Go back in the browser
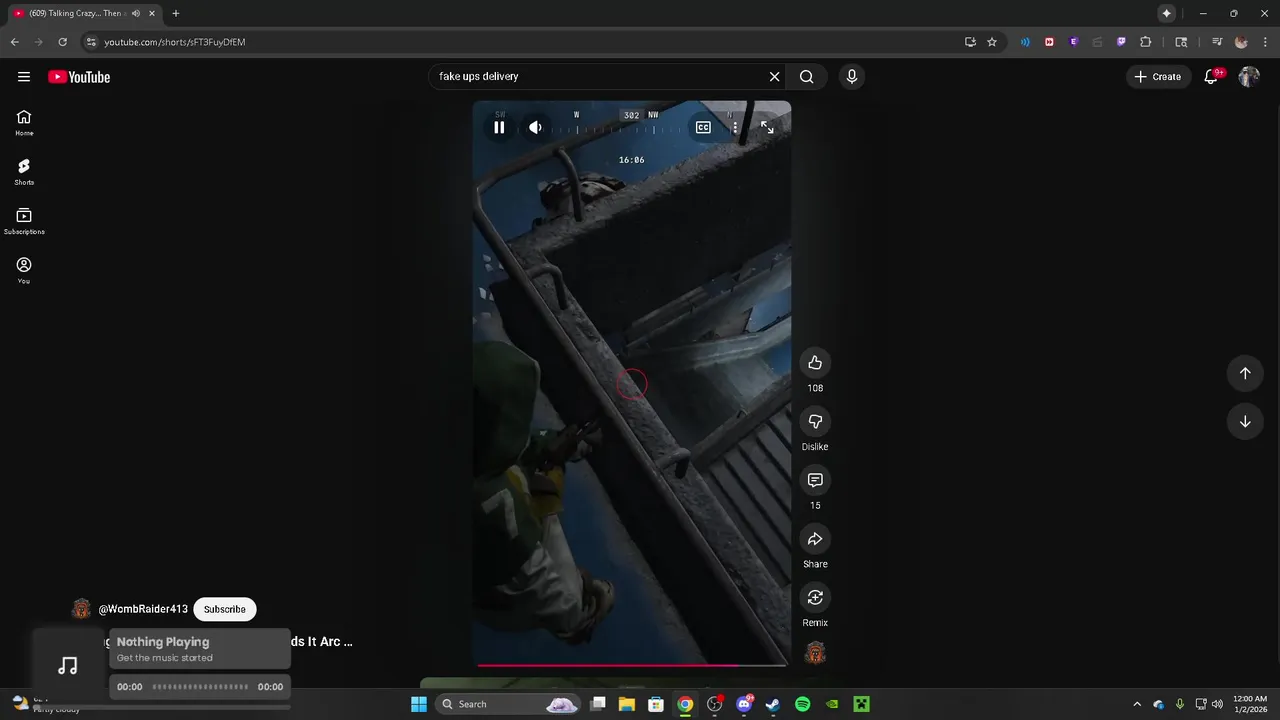This screenshot has width=1280, height=720. (x=14, y=42)
